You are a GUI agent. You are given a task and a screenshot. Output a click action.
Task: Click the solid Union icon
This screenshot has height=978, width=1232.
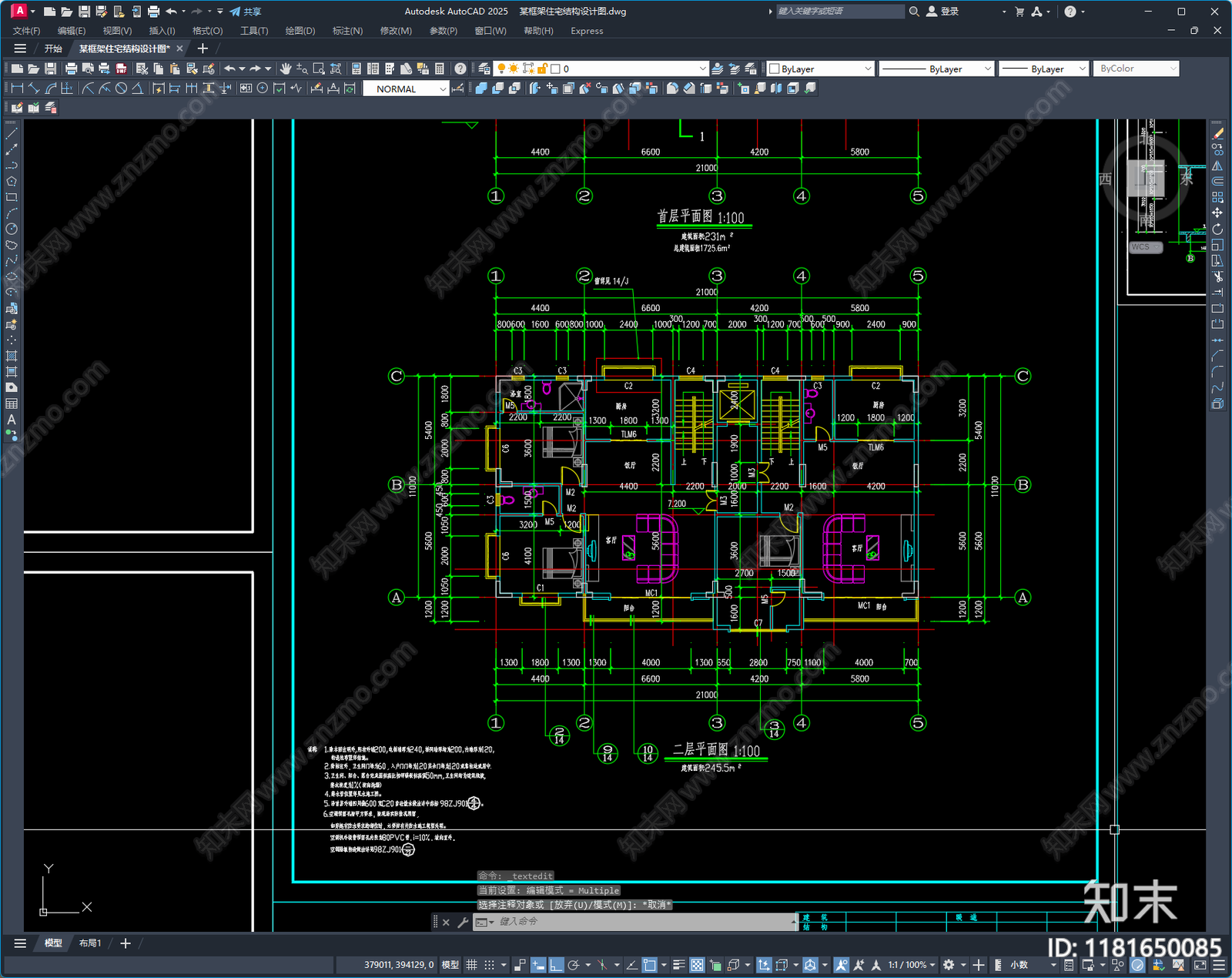click(481, 89)
